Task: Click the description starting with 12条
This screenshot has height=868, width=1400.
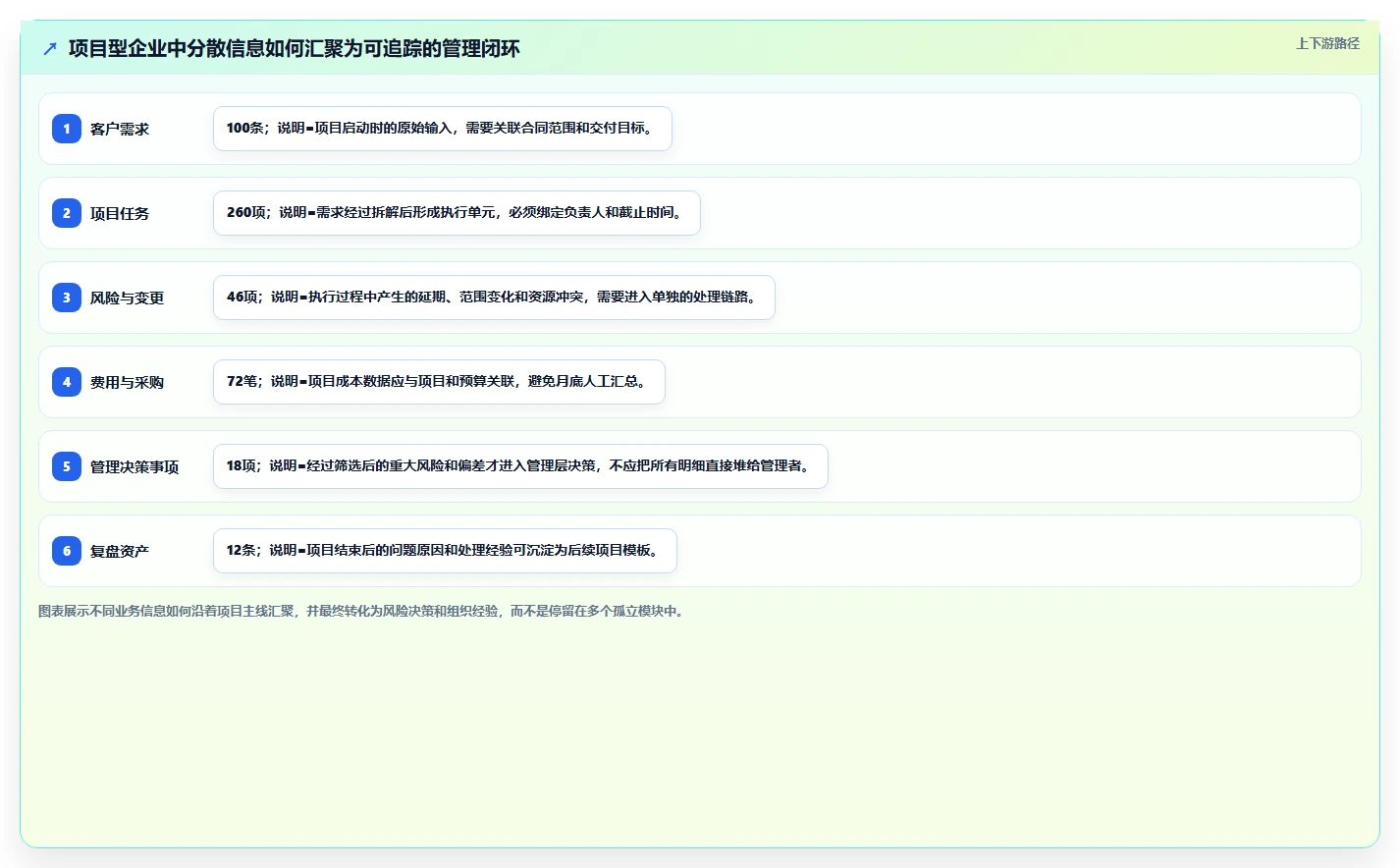Action: pyautogui.click(x=445, y=551)
